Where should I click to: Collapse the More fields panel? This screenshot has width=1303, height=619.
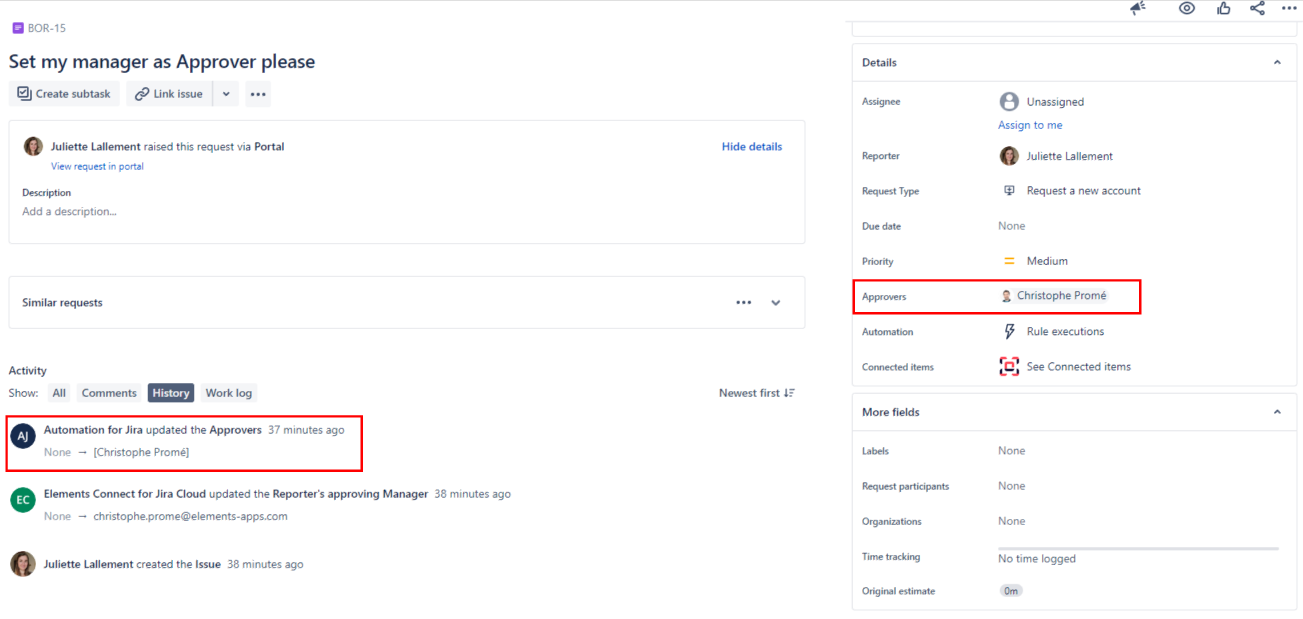click(x=1277, y=412)
